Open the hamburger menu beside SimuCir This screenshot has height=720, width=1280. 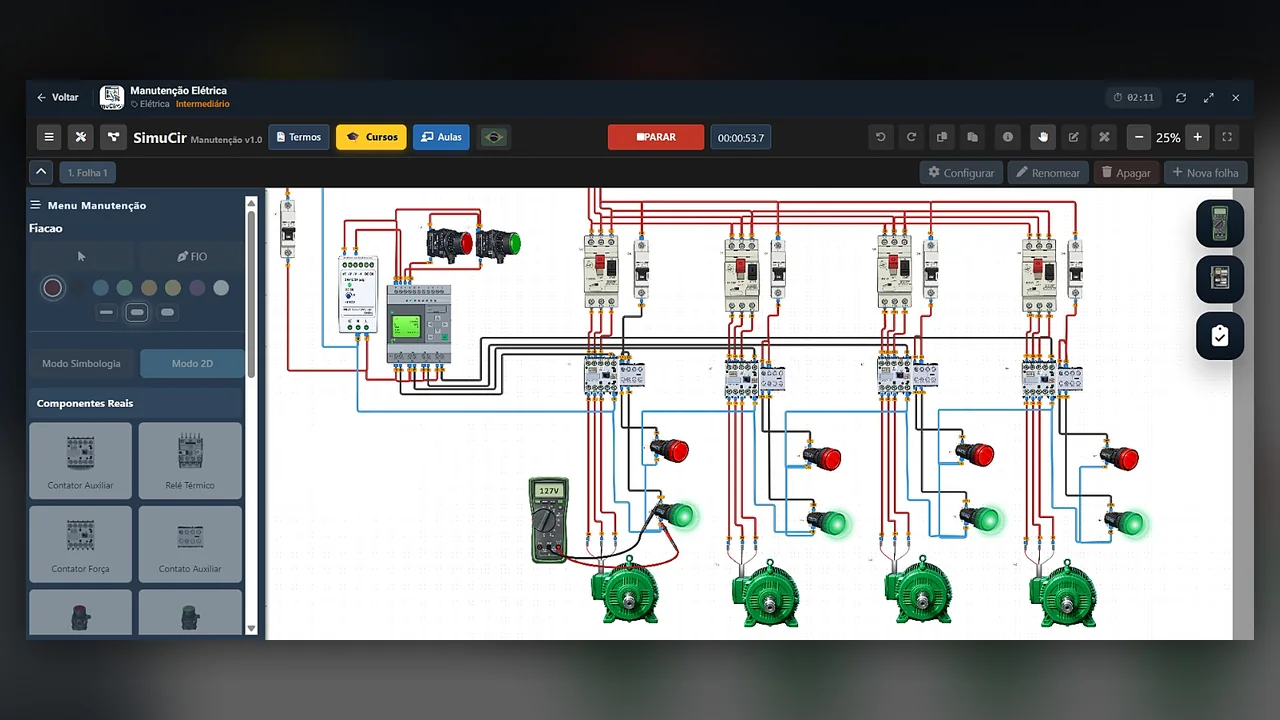click(x=48, y=137)
